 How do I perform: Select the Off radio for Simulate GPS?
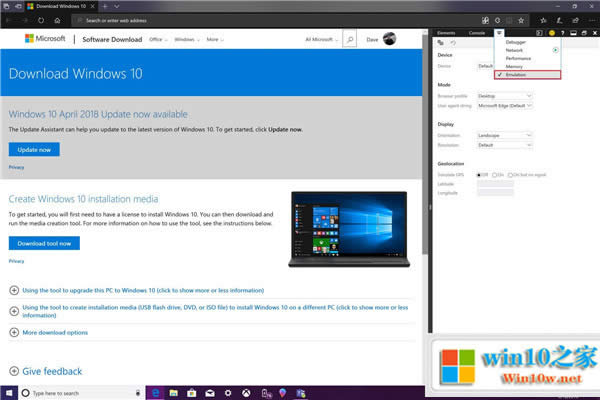pos(480,174)
